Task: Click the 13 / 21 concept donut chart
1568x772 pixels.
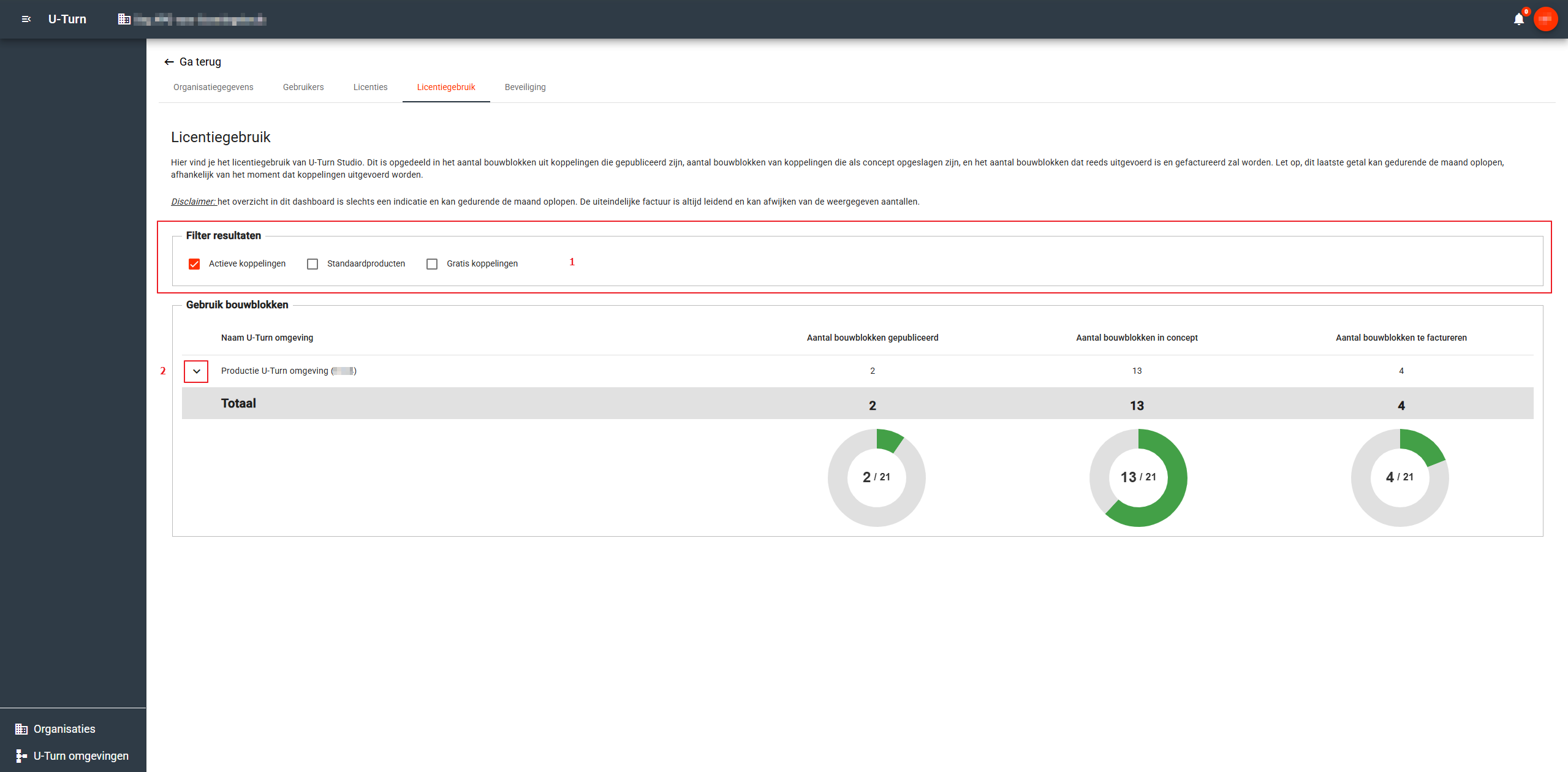Action: pyautogui.click(x=1138, y=477)
